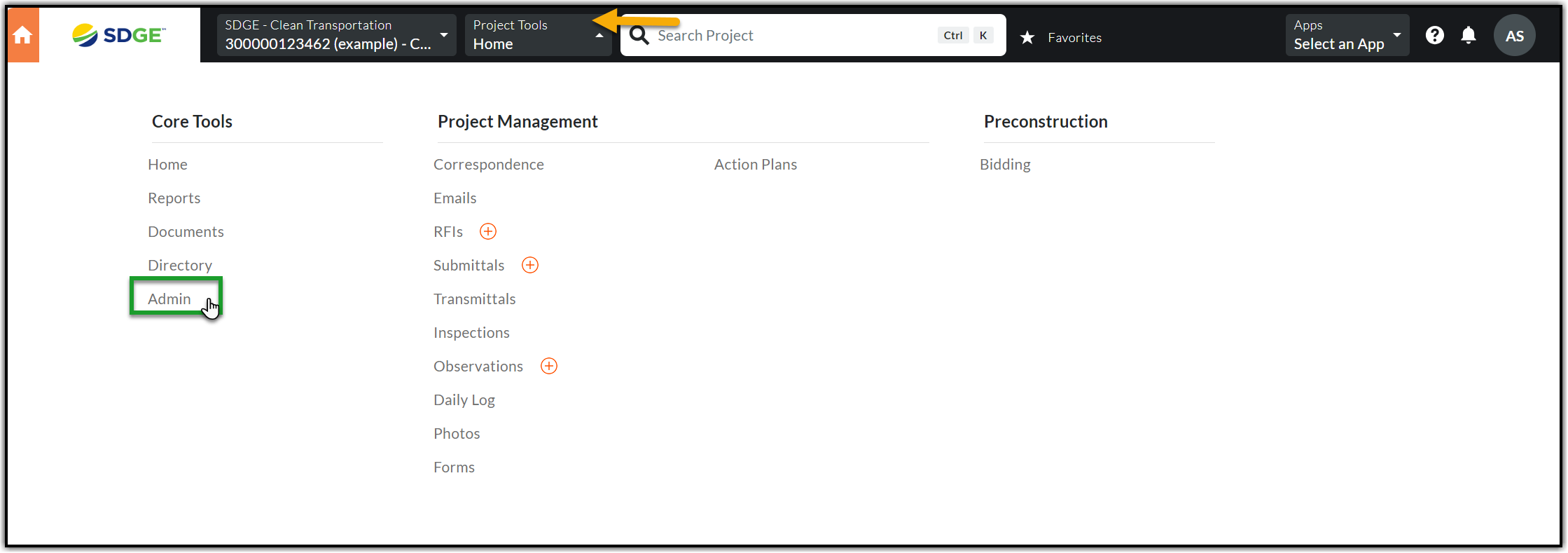Open the Daily Log tool
The height and width of the screenshot is (553, 1568).
464,400
